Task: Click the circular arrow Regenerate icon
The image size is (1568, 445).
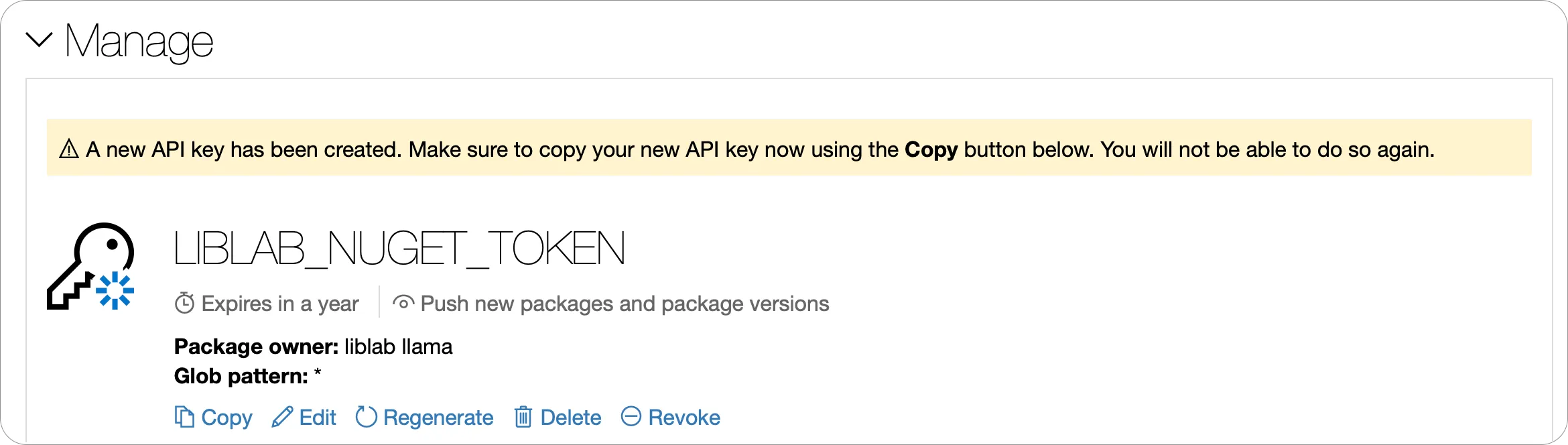Action: [x=365, y=417]
